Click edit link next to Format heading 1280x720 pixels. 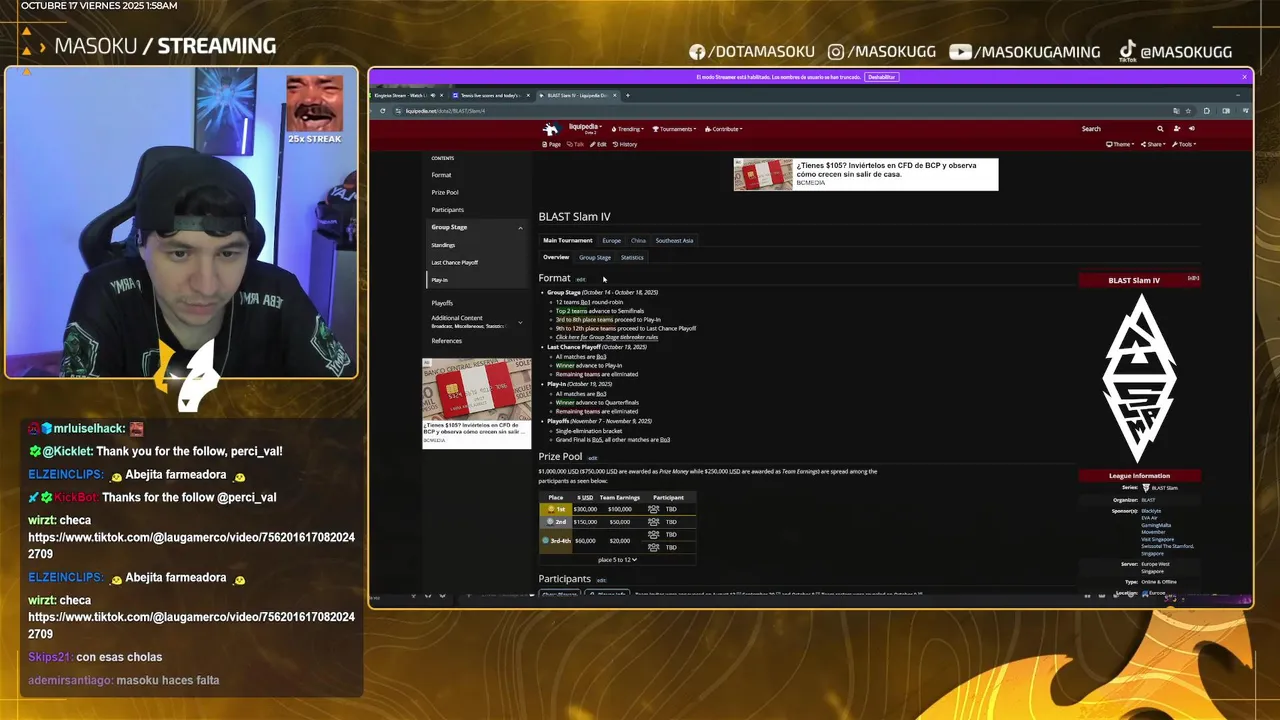[581, 279]
